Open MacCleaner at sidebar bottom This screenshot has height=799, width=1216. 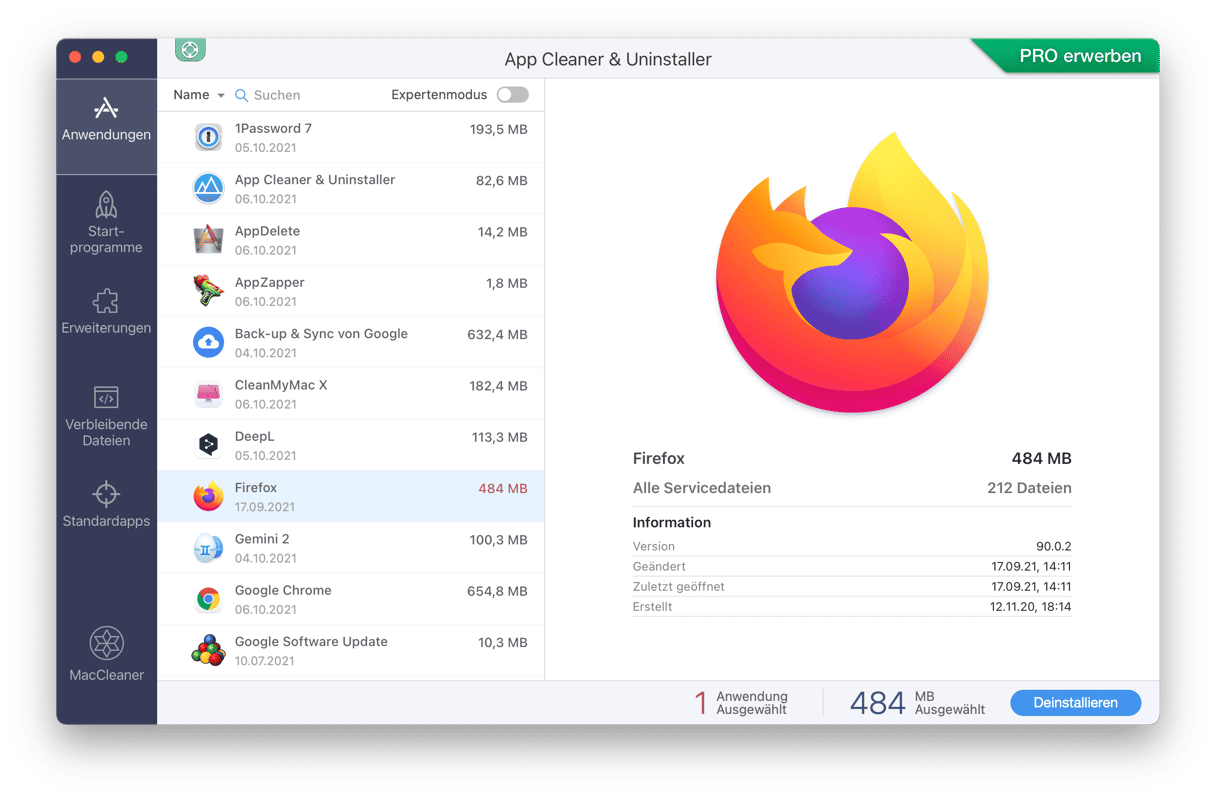coord(106,655)
